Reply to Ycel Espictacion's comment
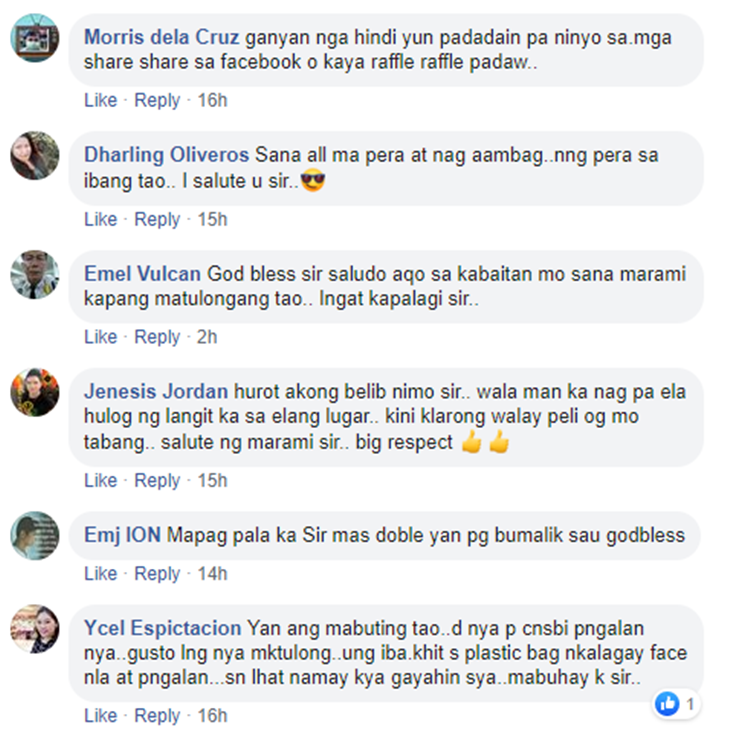This screenshot has height=730, width=750. click(157, 716)
